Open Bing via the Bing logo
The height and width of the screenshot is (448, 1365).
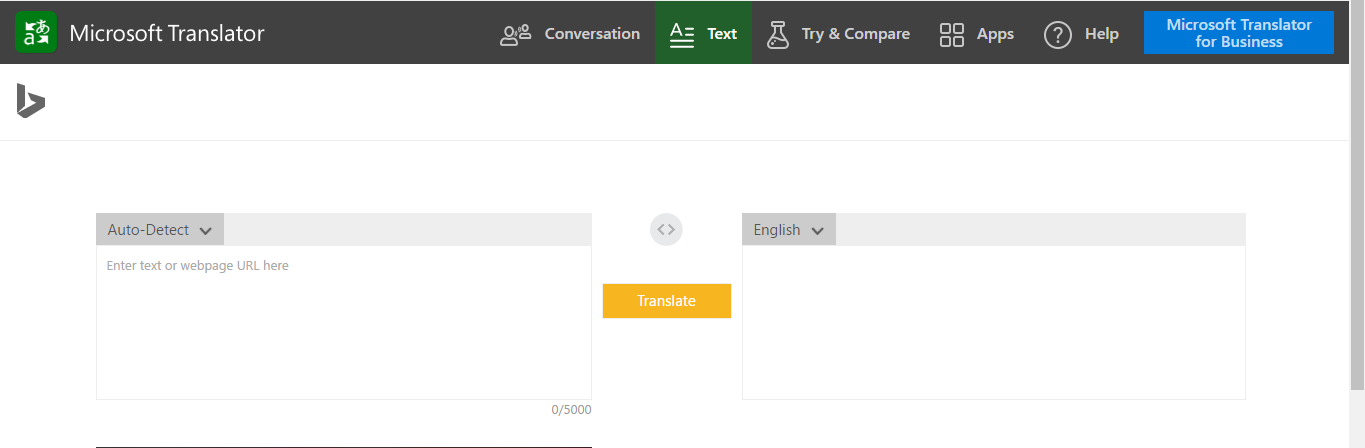tap(30, 101)
